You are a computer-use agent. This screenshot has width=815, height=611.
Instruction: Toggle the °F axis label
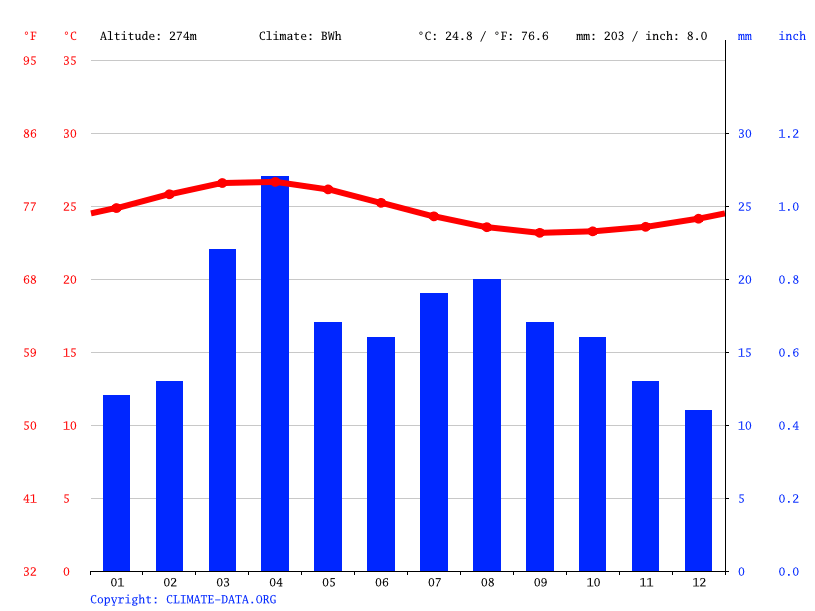coord(29,36)
